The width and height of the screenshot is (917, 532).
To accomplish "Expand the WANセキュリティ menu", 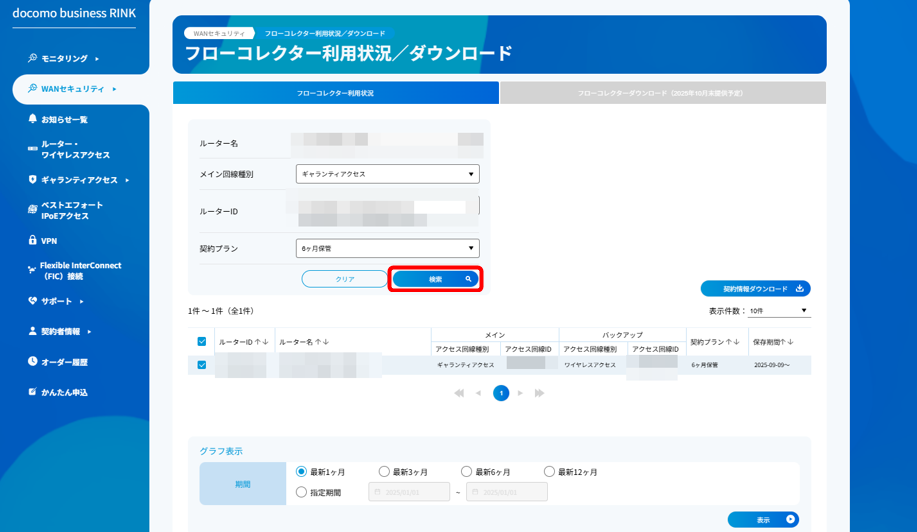I will tap(114, 89).
